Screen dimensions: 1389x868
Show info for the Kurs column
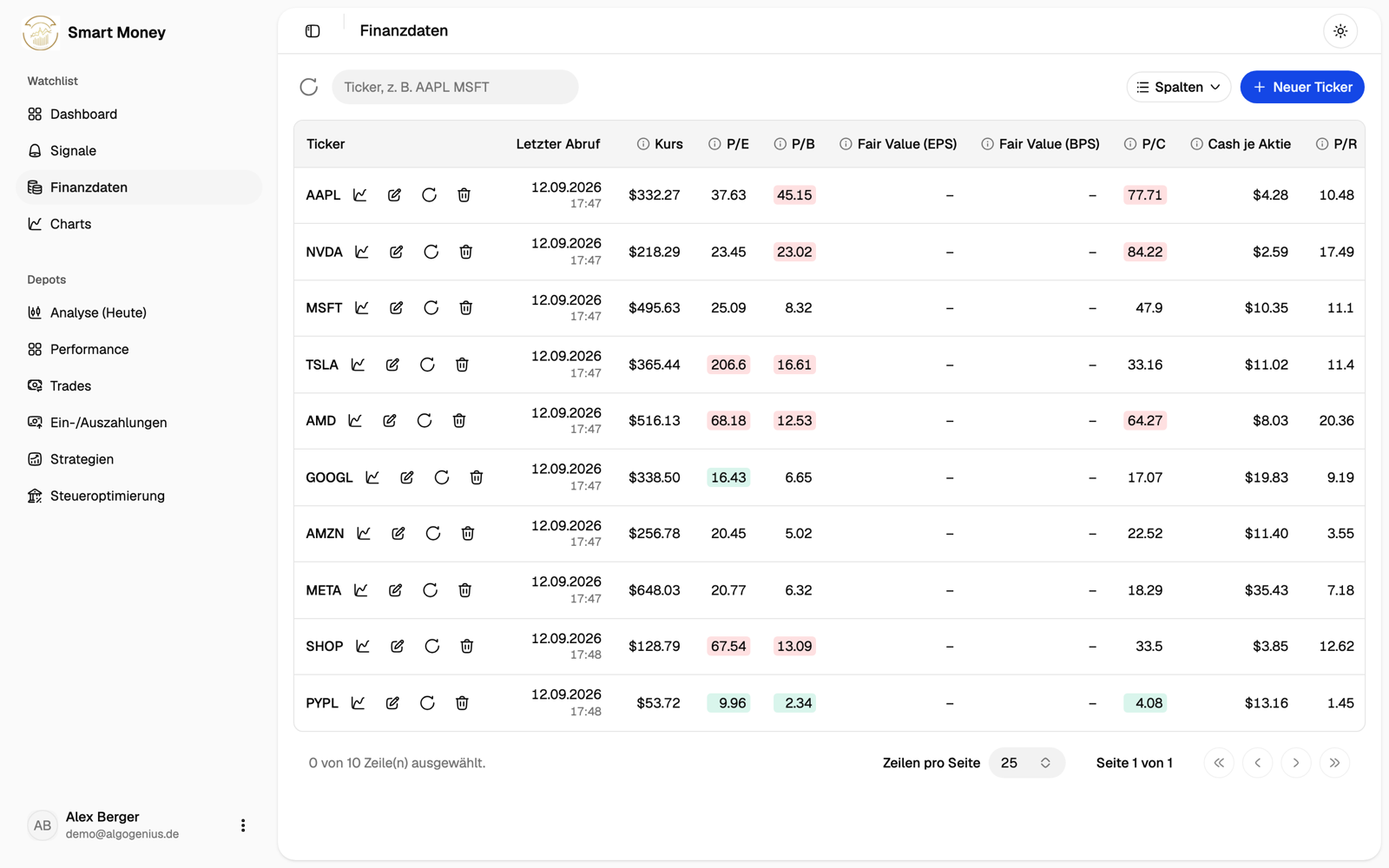(643, 144)
